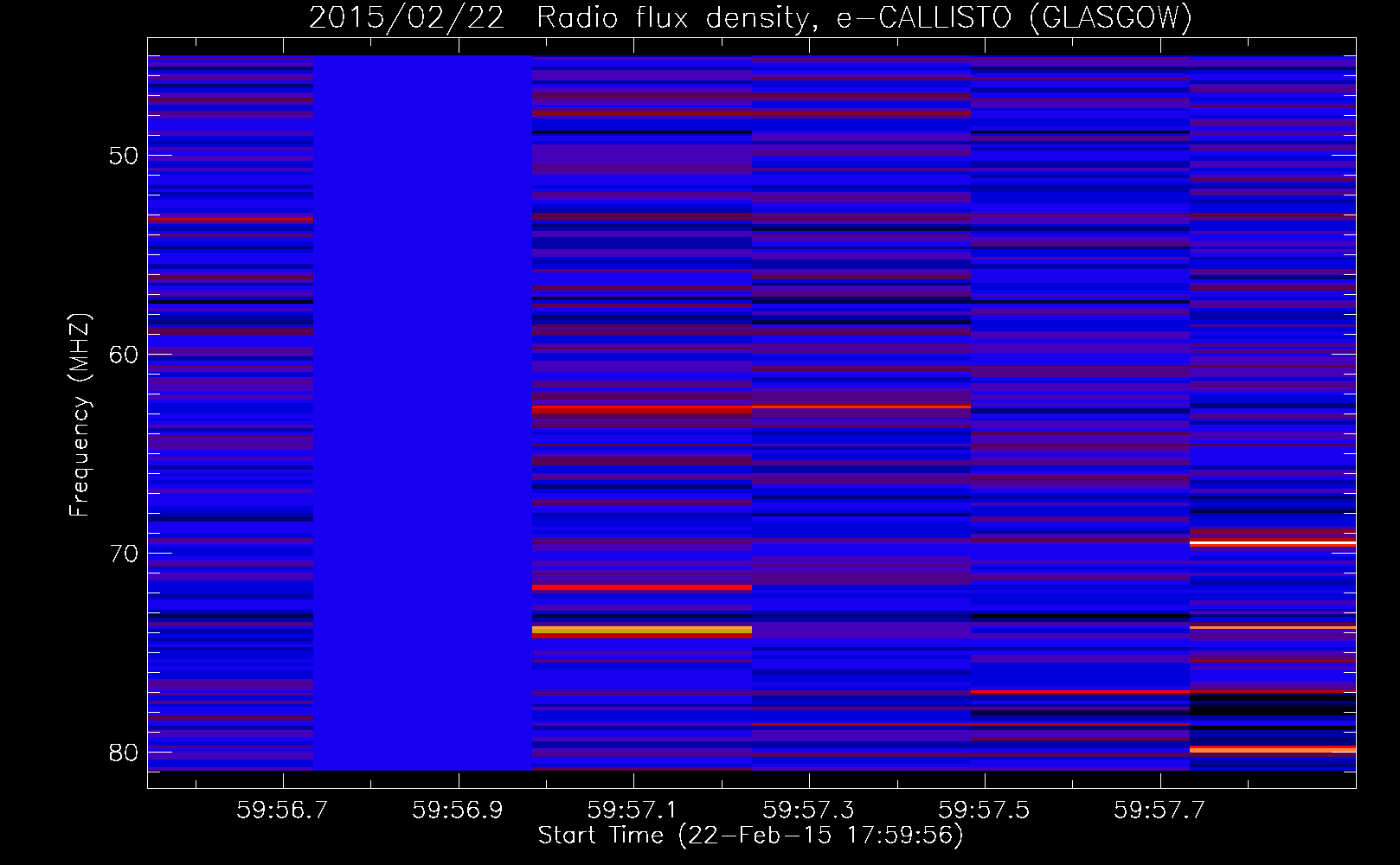Click the '60' frequency tick label
The height and width of the screenshot is (865, 1400).
124,355
